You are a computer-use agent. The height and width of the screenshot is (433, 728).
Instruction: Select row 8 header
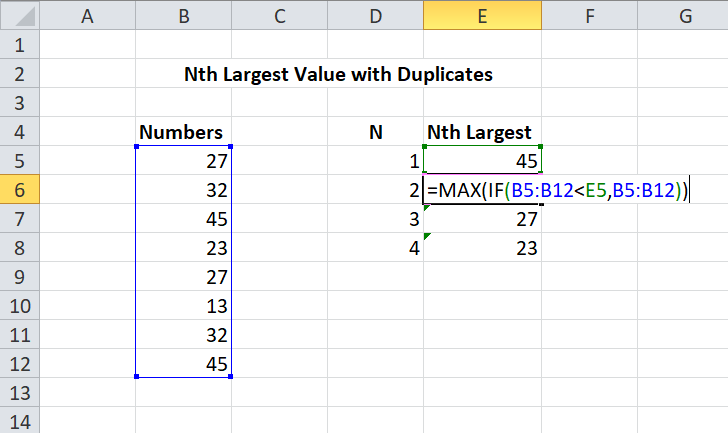click(x=20, y=247)
